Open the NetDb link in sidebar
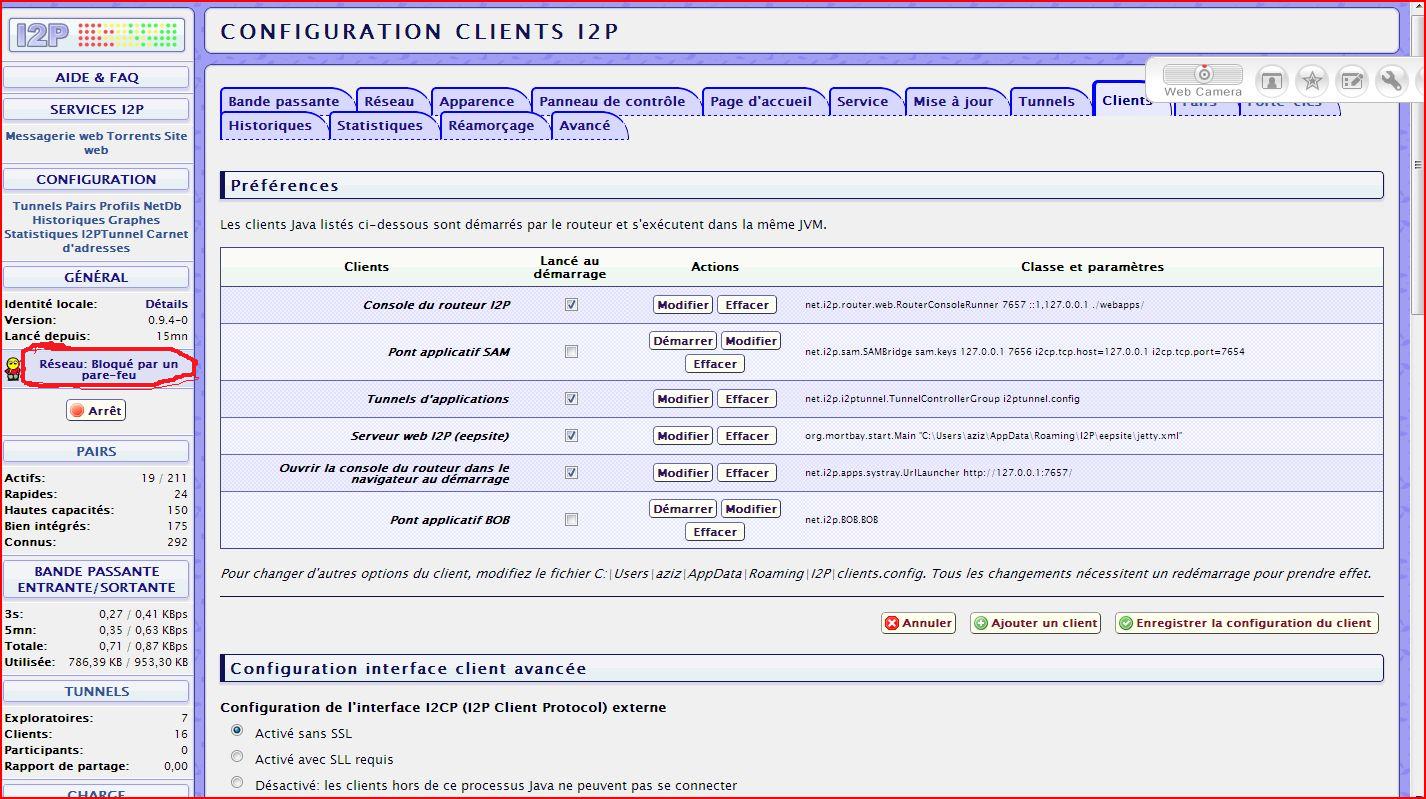The height and width of the screenshot is (799, 1426). (x=162, y=206)
